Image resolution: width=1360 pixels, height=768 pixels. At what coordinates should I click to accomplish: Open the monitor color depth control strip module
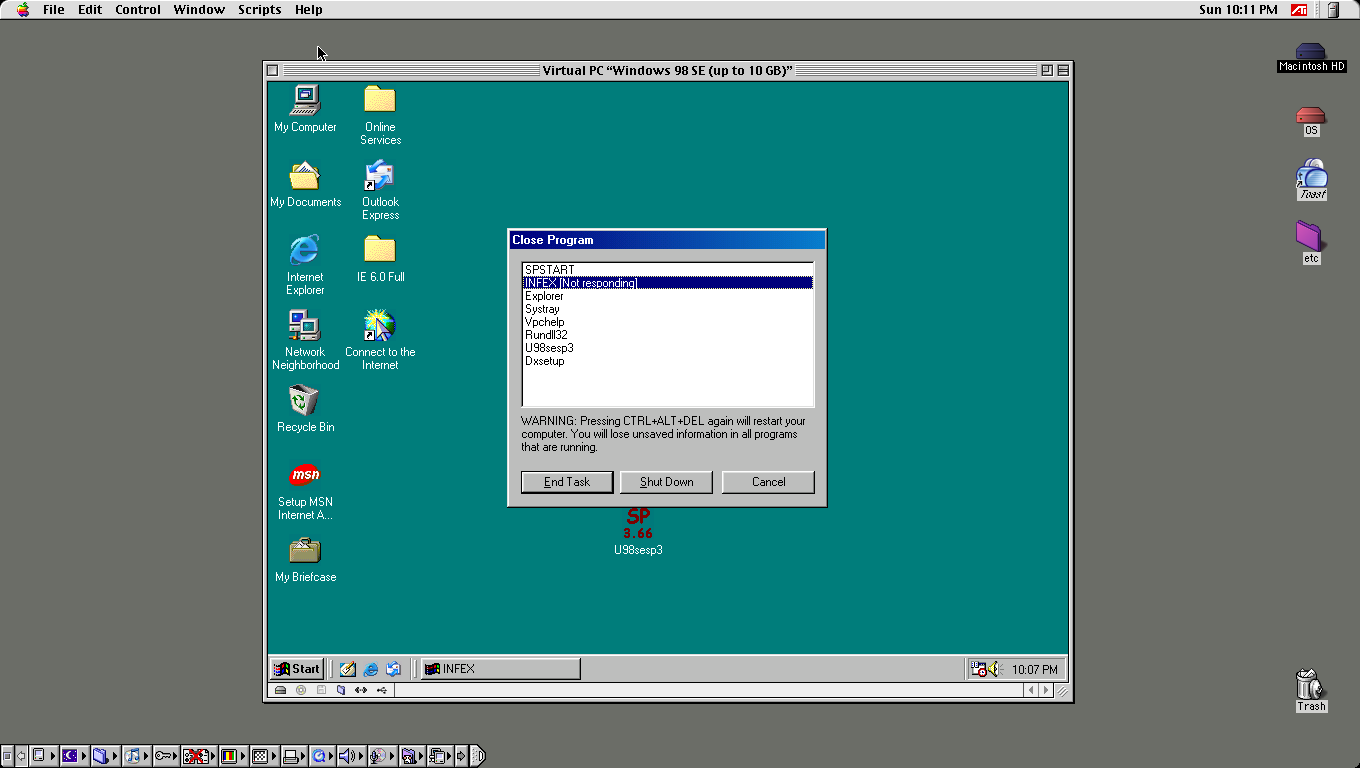tap(233, 756)
